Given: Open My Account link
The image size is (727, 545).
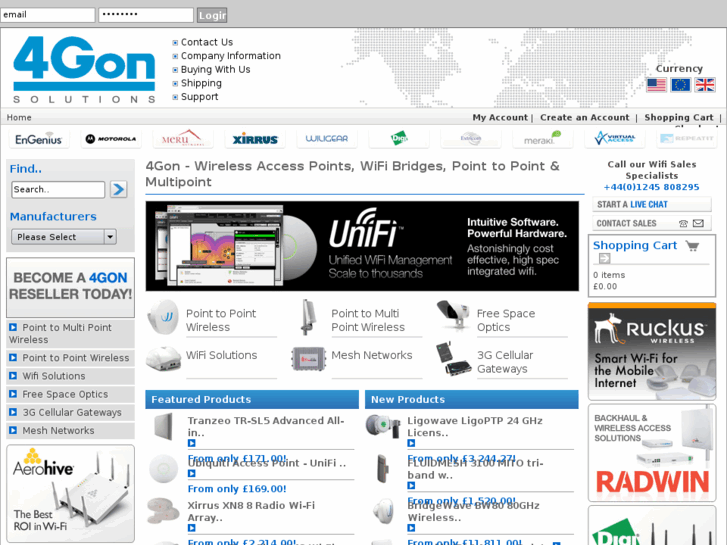Looking at the screenshot, I should click(x=500, y=117).
